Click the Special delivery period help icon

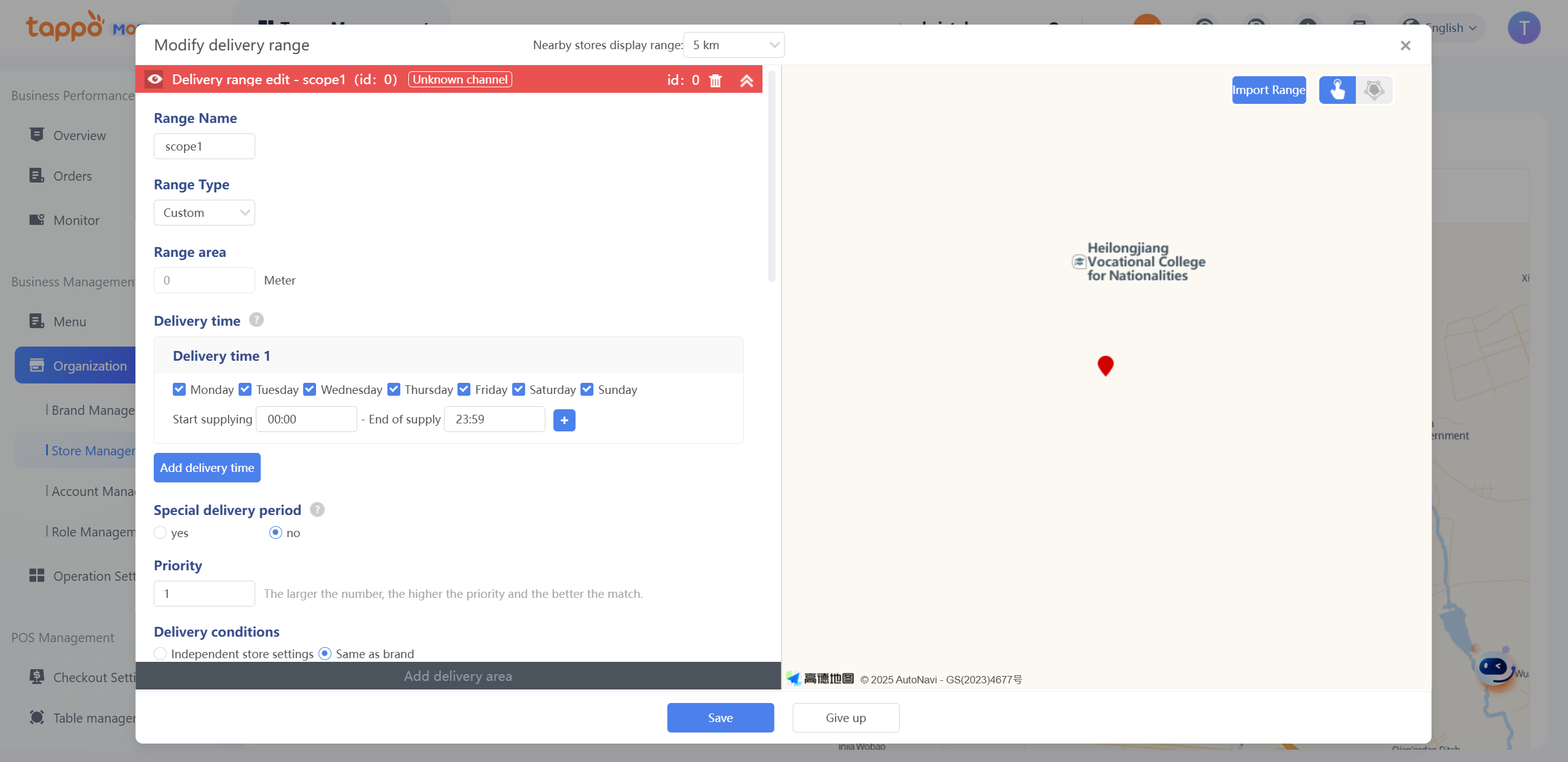pyautogui.click(x=317, y=509)
